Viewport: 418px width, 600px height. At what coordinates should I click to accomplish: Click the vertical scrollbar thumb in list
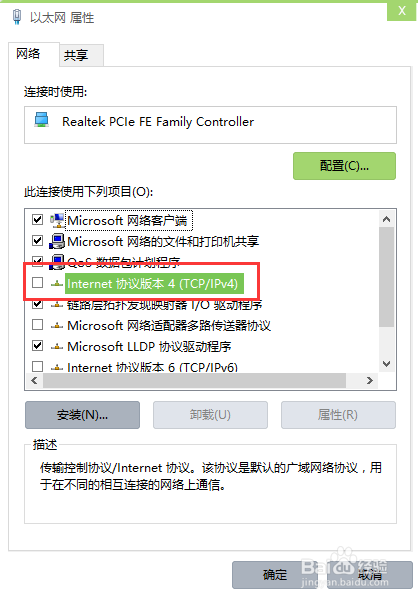(x=387, y=277)
